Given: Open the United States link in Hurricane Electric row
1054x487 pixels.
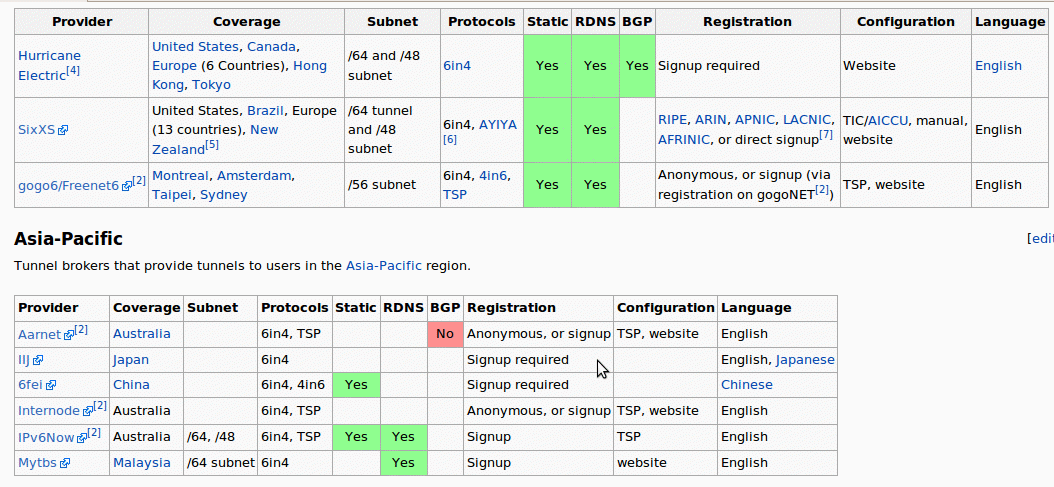Looking at the screenshot, I should click(195, 47).
